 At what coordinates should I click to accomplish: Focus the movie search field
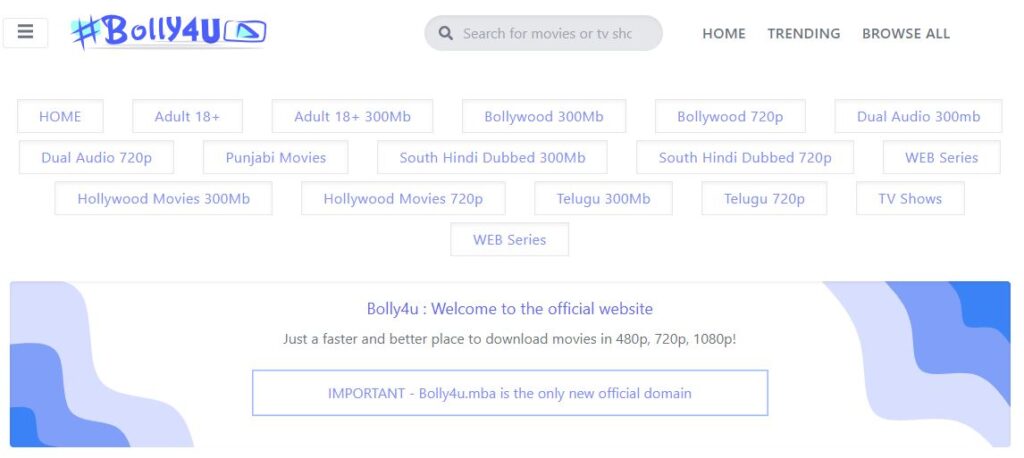(x=543, y=33)
